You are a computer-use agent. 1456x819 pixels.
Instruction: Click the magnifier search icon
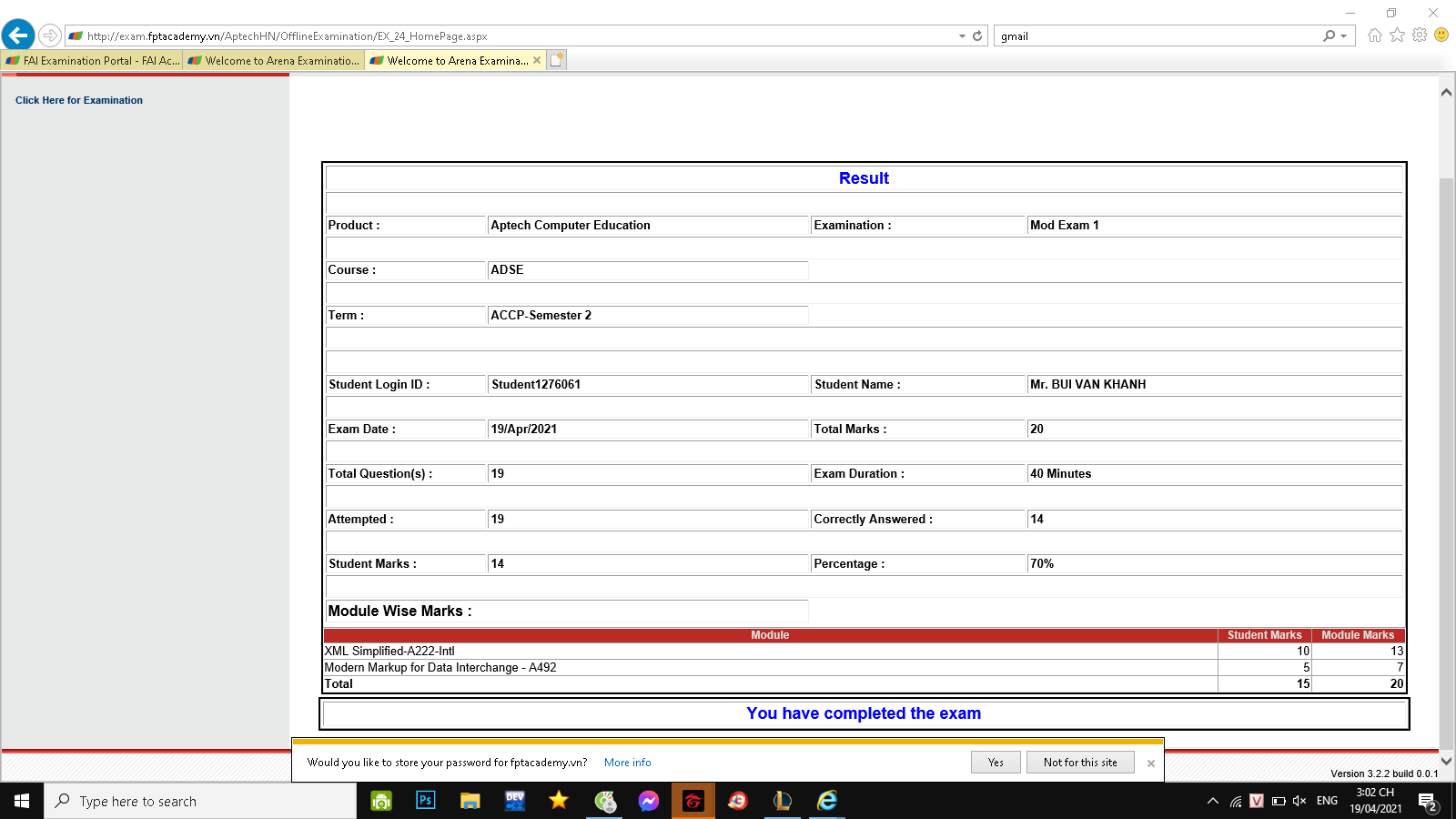pyautogui.click(x=1330, y=36)
